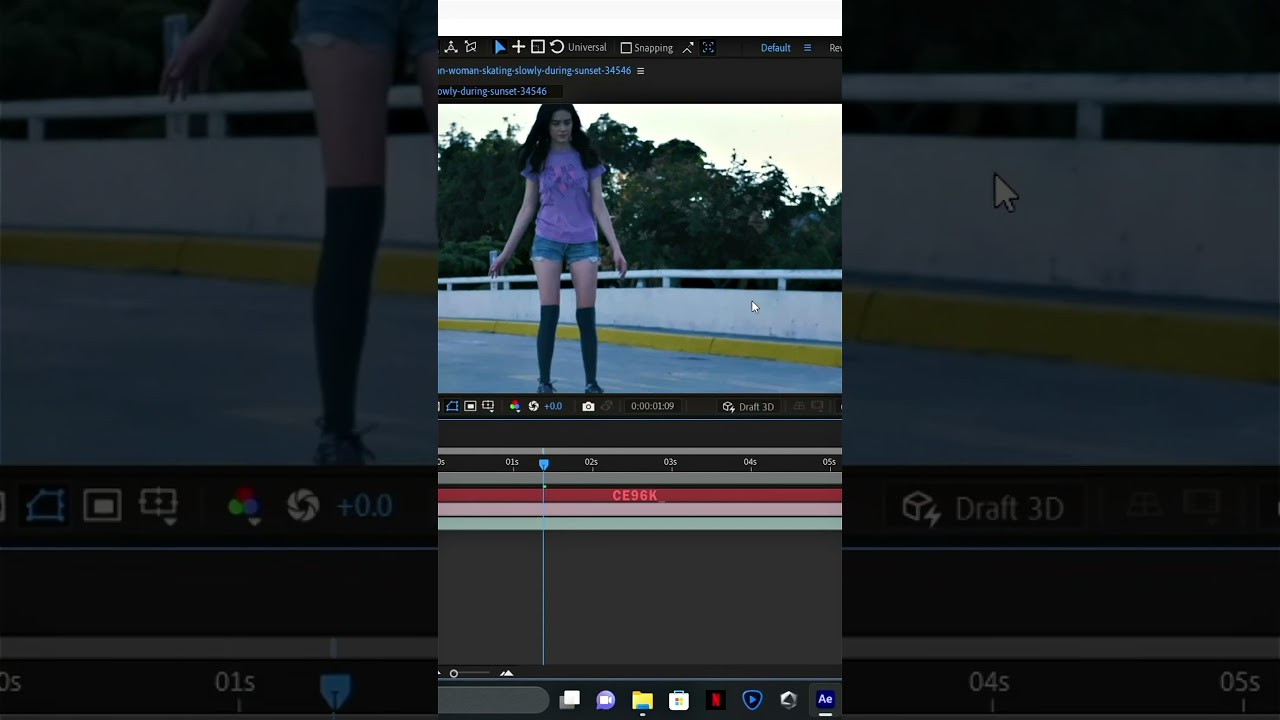
Task: Toggle mask and shape path visibility
Action: [x=452, y=406]
